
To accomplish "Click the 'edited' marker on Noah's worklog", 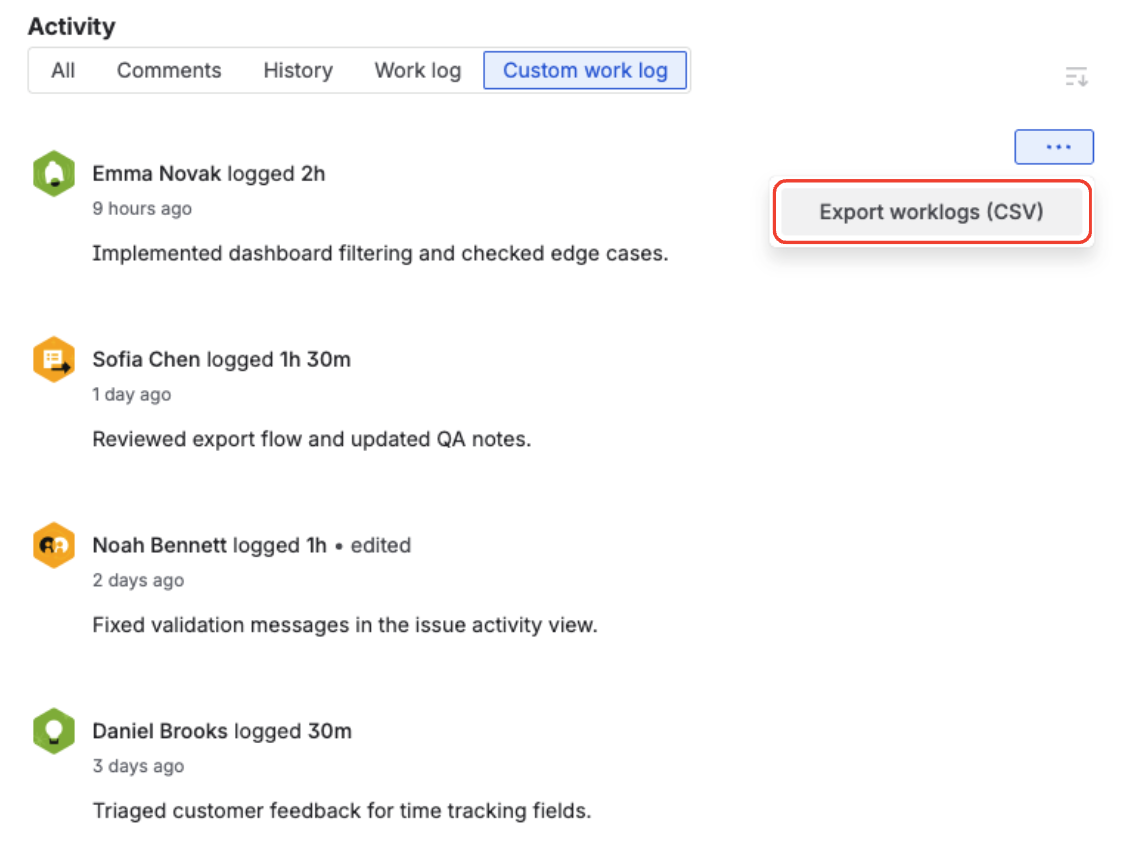I will (384, 545).
